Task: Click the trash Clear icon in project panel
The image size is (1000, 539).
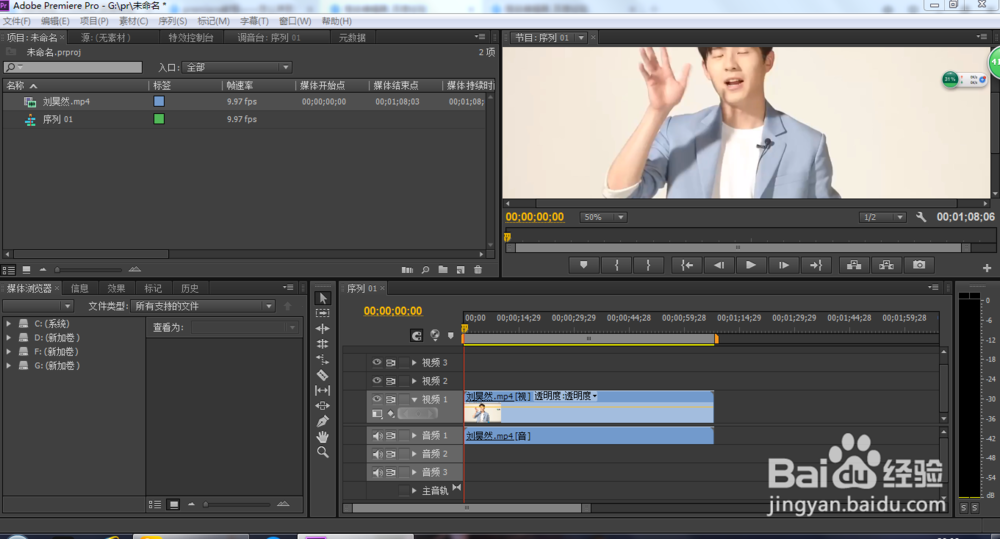Action: [x=478, y=270]
